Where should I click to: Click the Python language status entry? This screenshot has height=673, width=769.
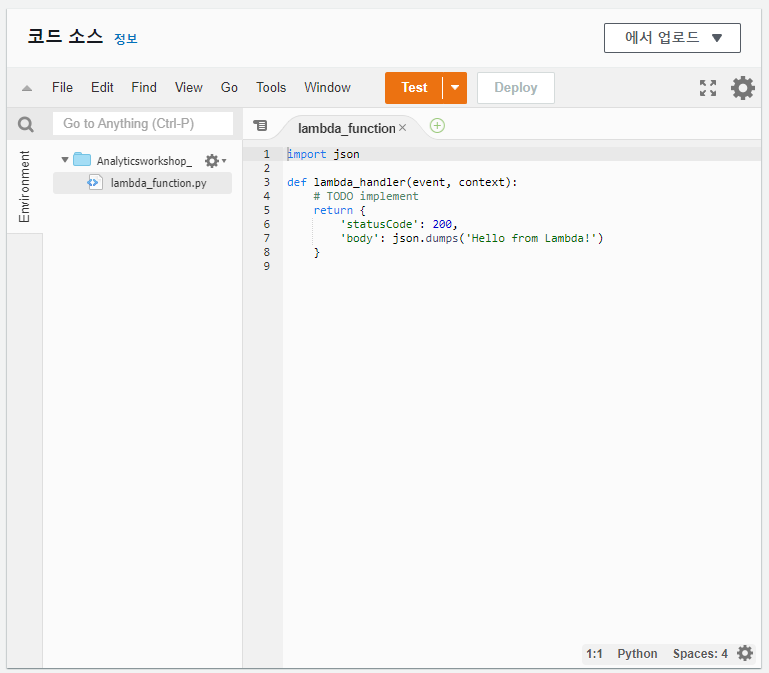tap(637, 653)
